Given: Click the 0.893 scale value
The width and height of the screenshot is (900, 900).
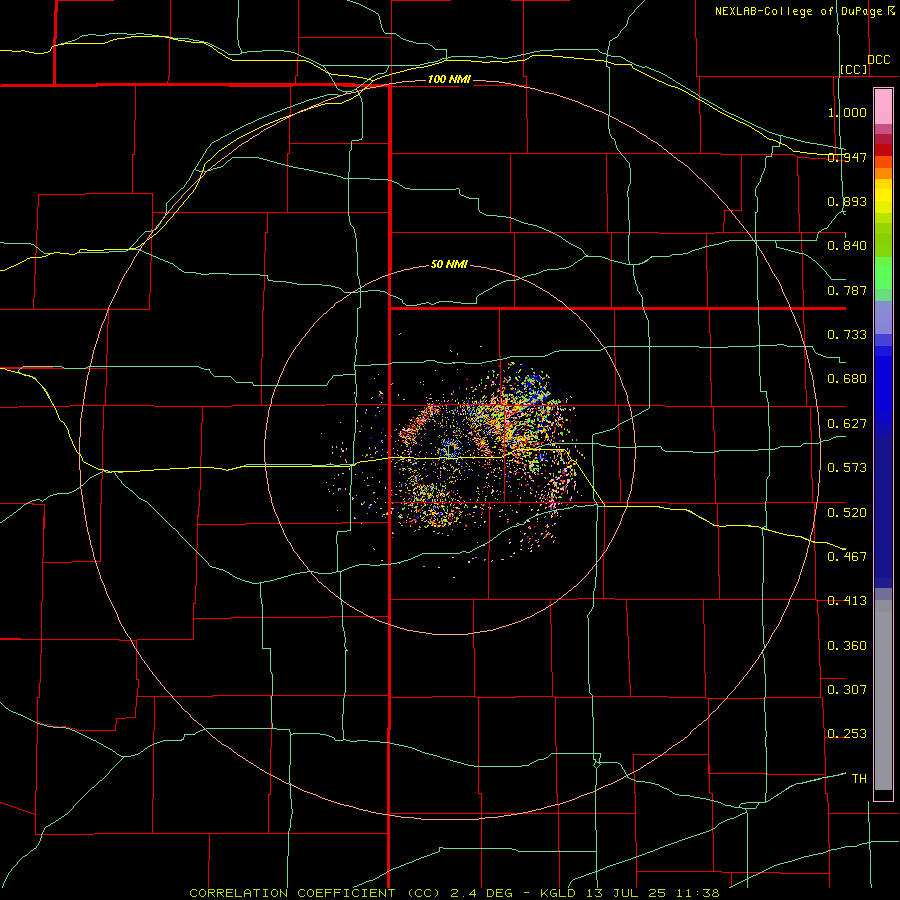Looking at the screenshot, I should click(847, 201).
